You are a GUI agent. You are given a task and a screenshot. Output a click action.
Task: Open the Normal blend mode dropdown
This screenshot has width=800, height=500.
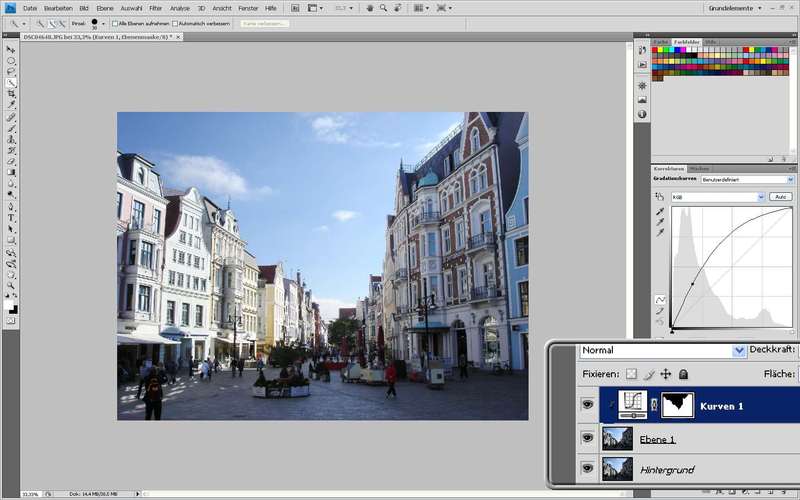tap(739, 351)
